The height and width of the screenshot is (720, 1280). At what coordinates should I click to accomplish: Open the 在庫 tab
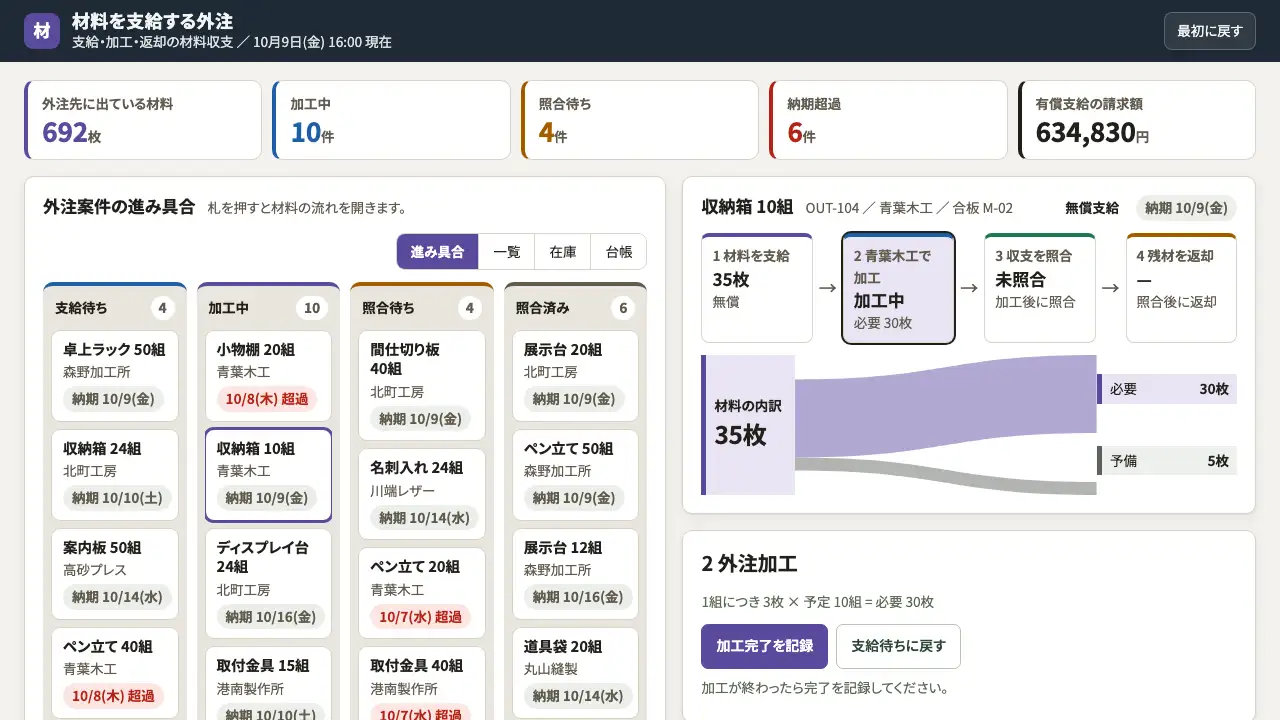coord(563,252)
